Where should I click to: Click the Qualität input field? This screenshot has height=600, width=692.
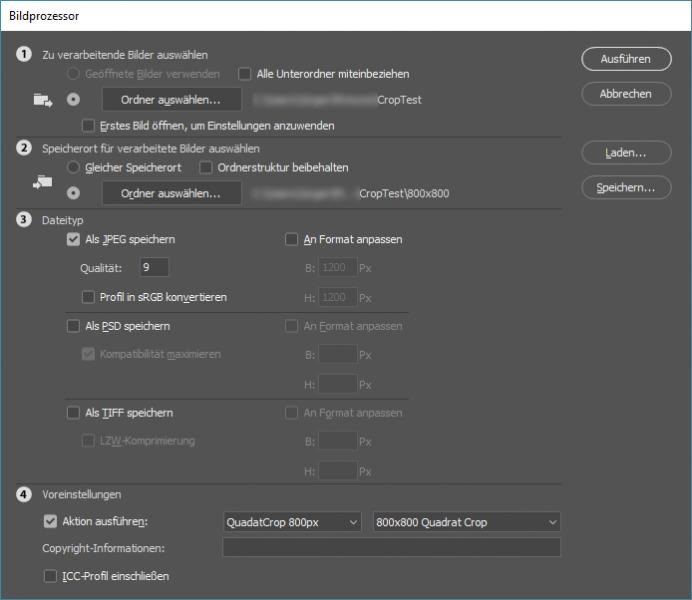pos(154,267)
